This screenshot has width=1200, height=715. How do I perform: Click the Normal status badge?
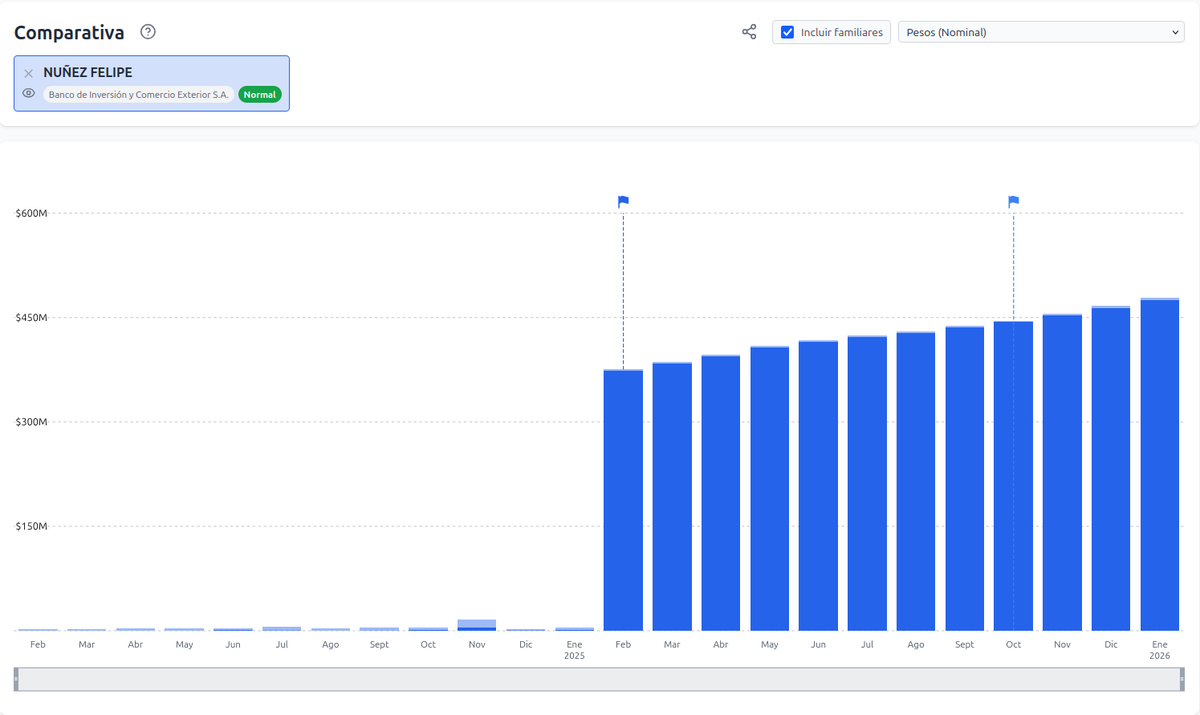coord(260,94)
